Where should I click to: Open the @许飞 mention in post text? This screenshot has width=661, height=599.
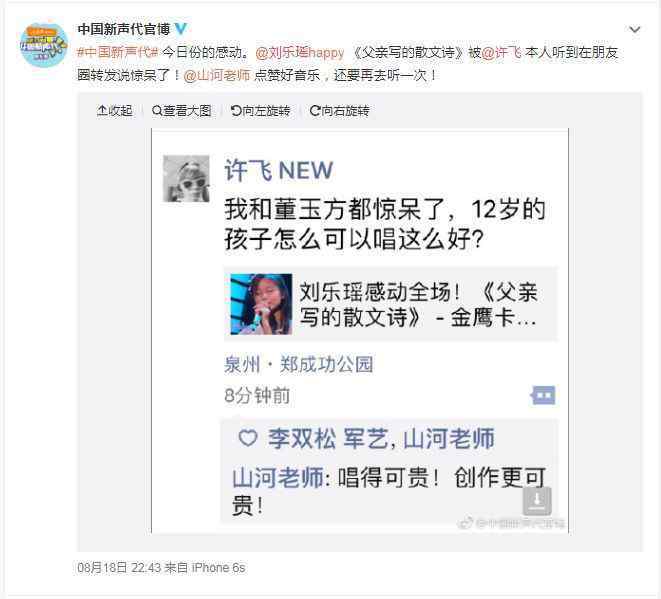(501, 52)
